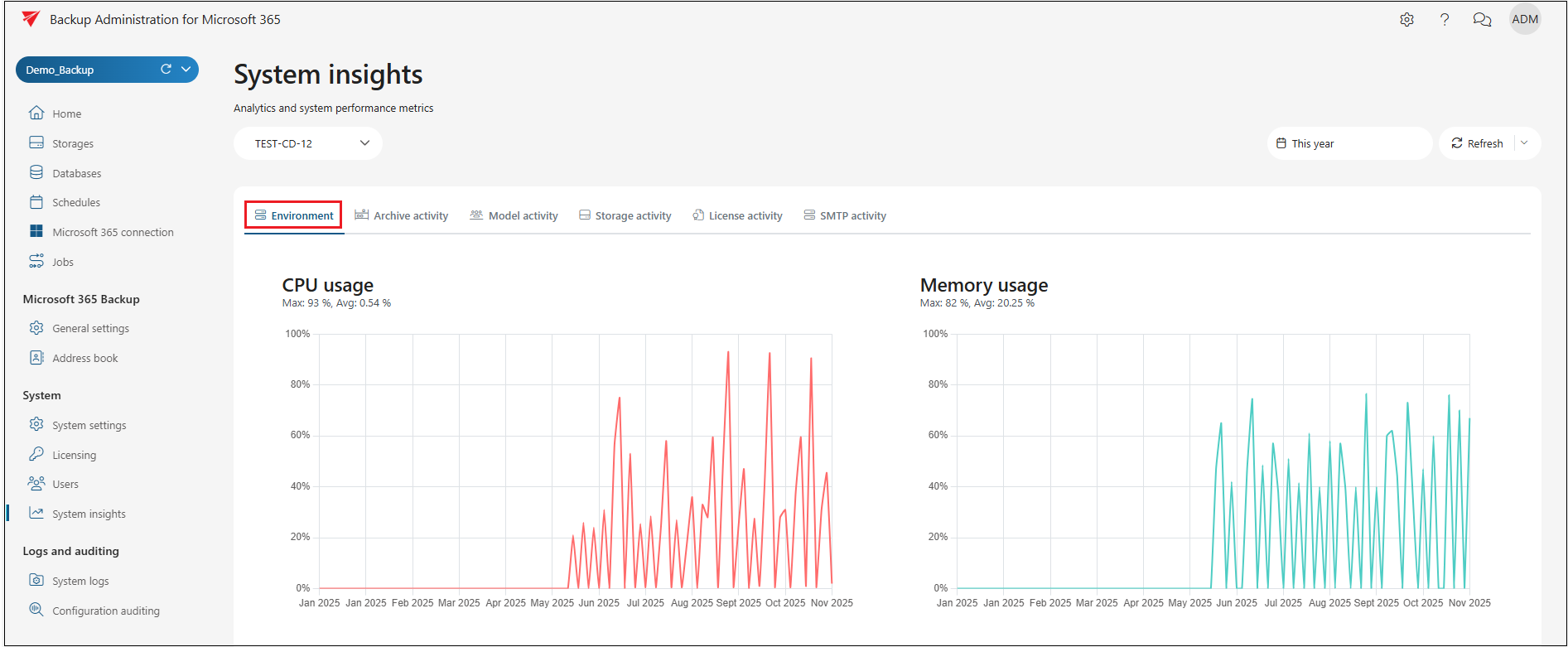Click the Refresh button
Viewport: 1568px width, 647px height.
pyautogui.click(x=1478, y=143)
